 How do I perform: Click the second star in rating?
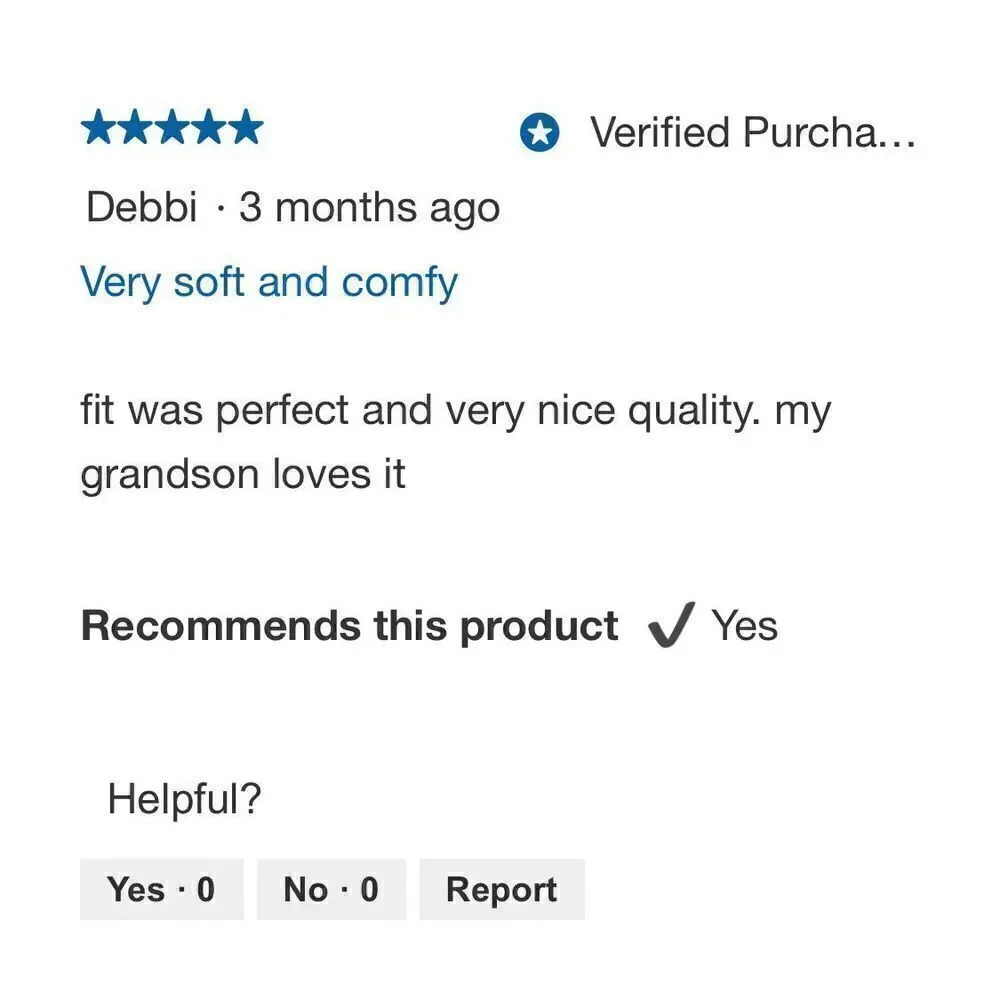coord(135,127)
